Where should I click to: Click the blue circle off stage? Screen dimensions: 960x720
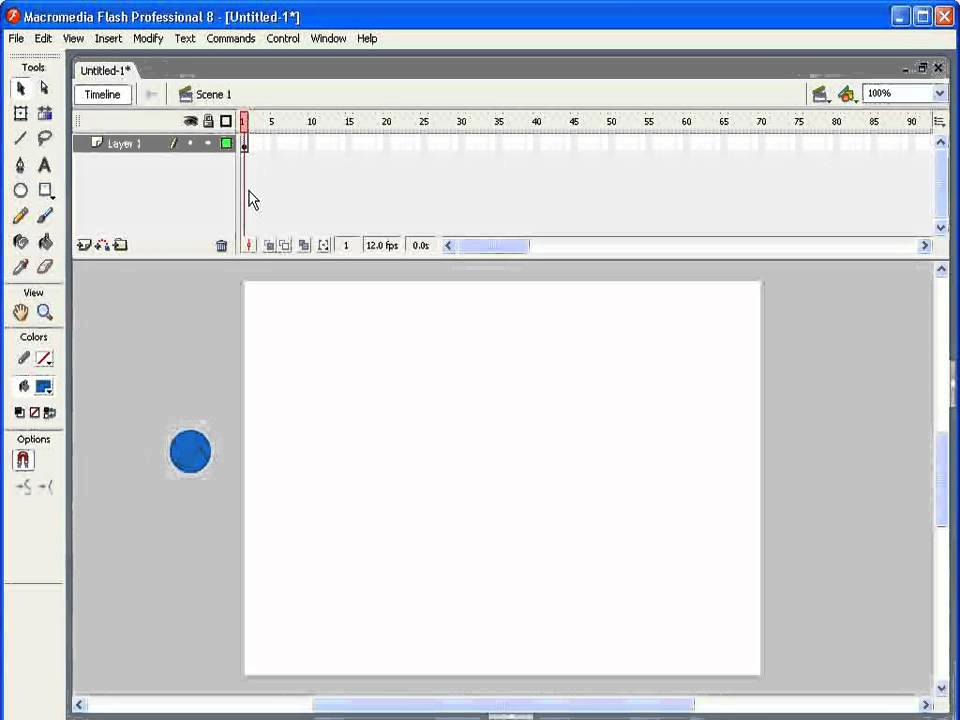tap(190, 452)
